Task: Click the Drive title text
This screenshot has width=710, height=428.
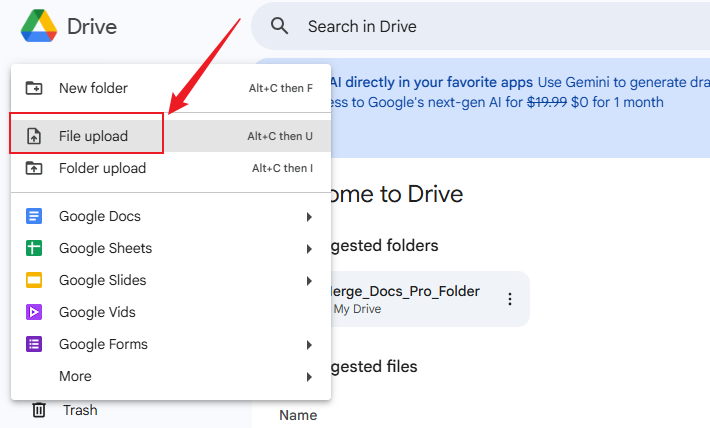Action: point(92,26)
